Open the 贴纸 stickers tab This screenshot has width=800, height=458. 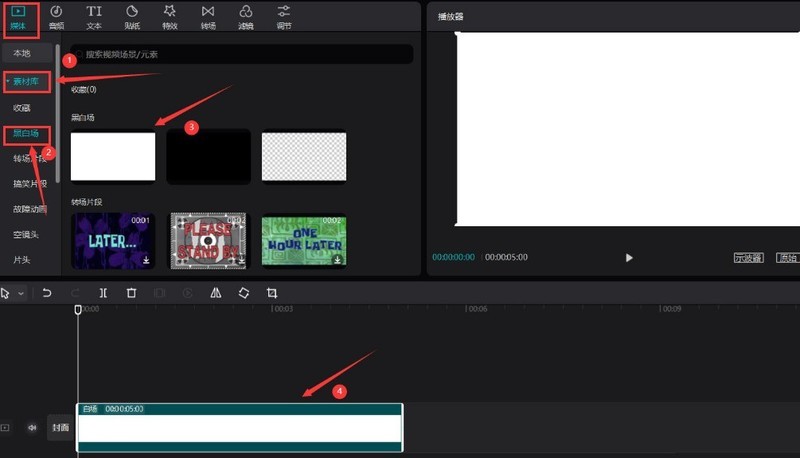tap(132, 17)
